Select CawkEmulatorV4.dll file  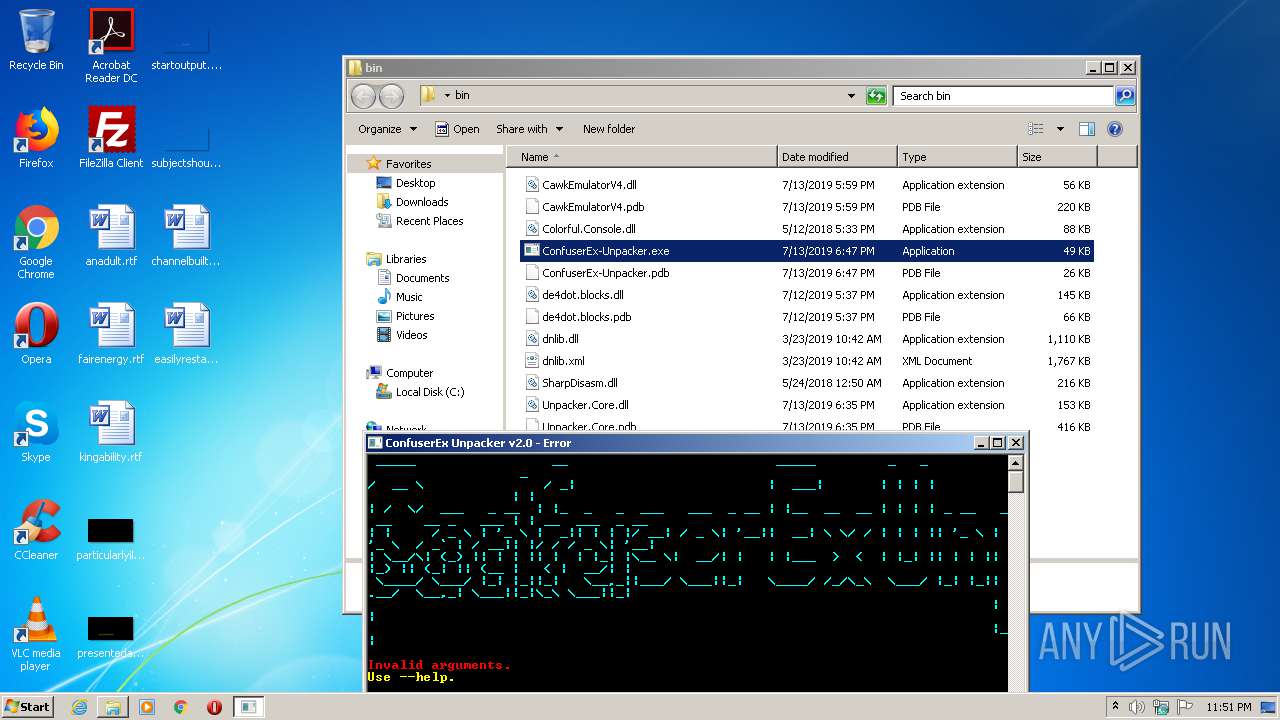click(807, 185)
